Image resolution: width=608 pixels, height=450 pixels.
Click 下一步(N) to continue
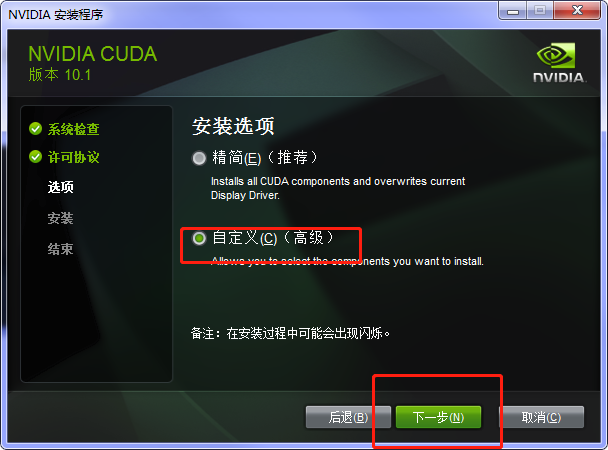[x=438, y=417]
